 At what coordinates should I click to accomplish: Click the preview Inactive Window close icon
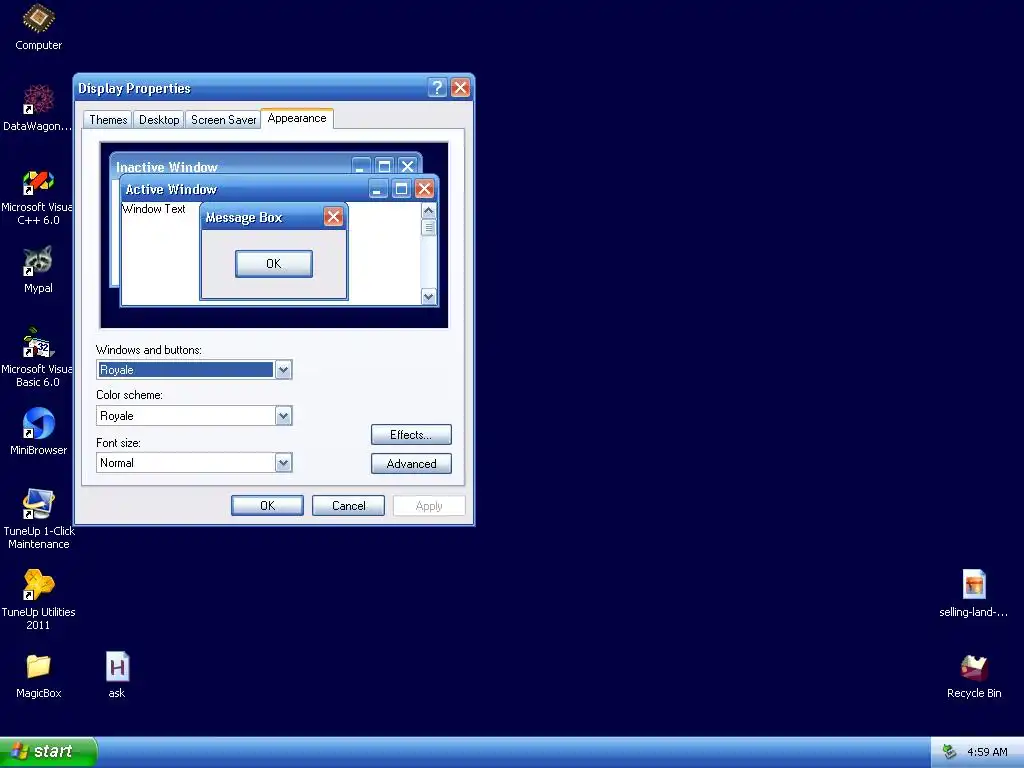coord(408,166)
